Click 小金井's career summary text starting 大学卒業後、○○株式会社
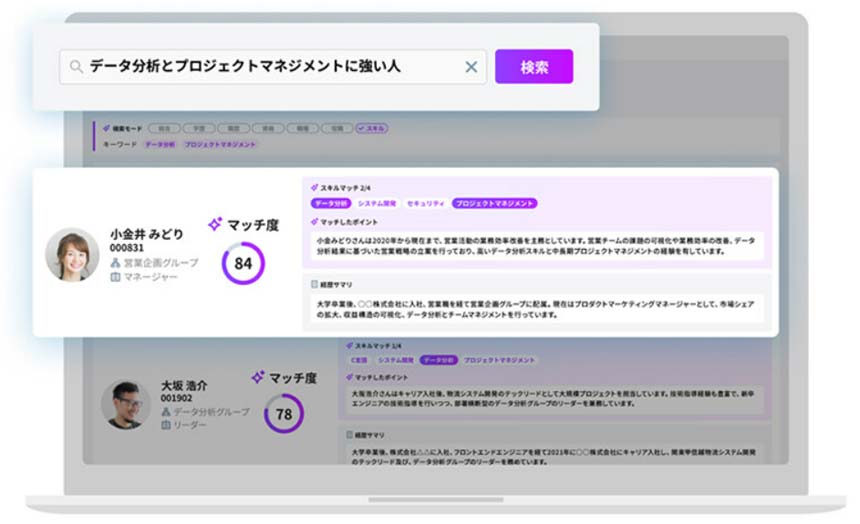The width and height of the screenshot is (860, 524). coord(536,309)
